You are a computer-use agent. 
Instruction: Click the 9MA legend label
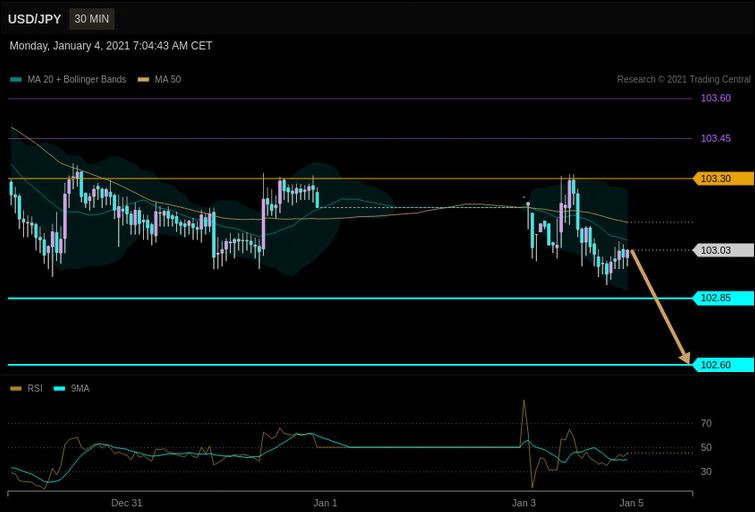[x=80, y=389]
